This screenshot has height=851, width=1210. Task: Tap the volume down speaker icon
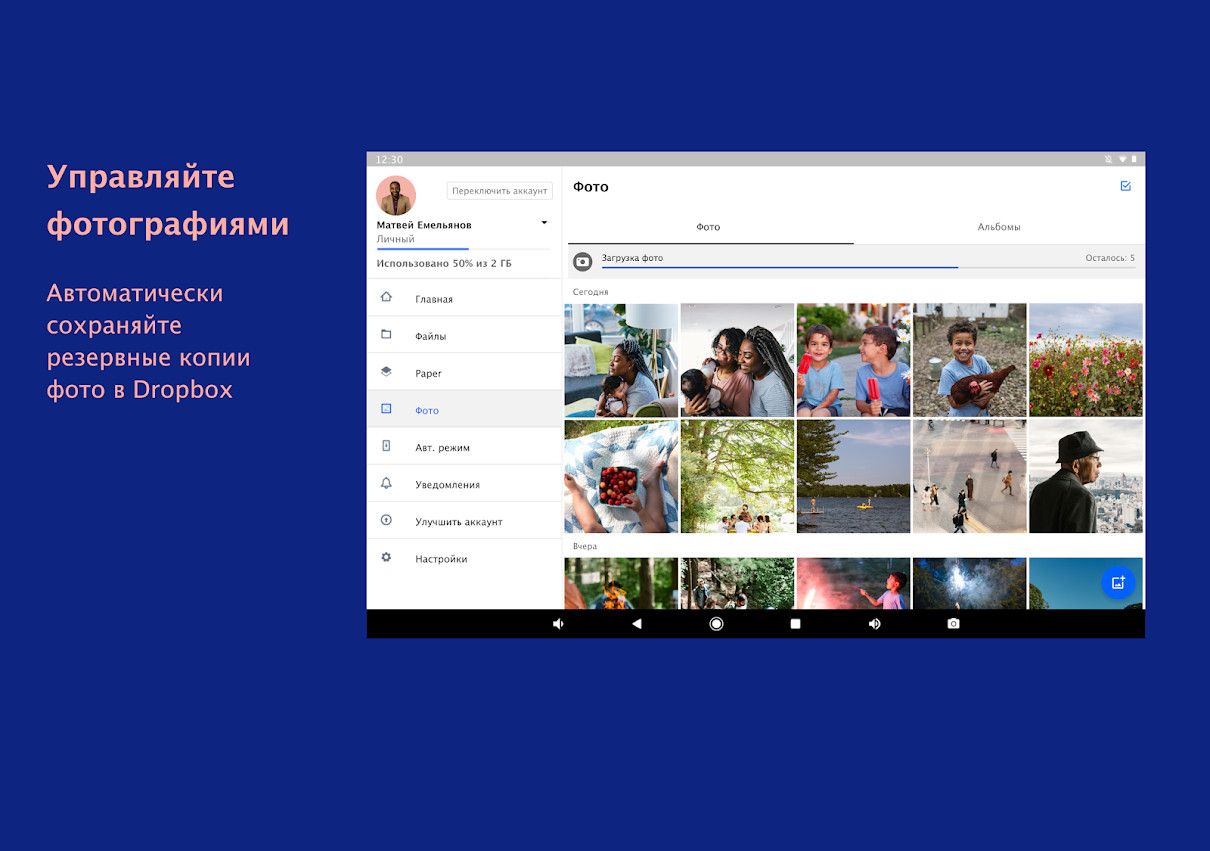coord(558,623)
